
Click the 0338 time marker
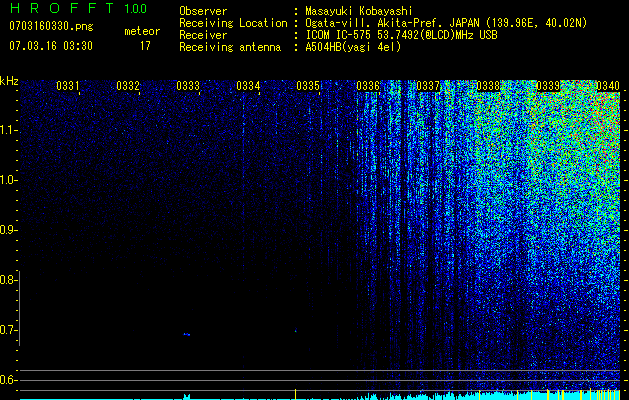[488, 86]
